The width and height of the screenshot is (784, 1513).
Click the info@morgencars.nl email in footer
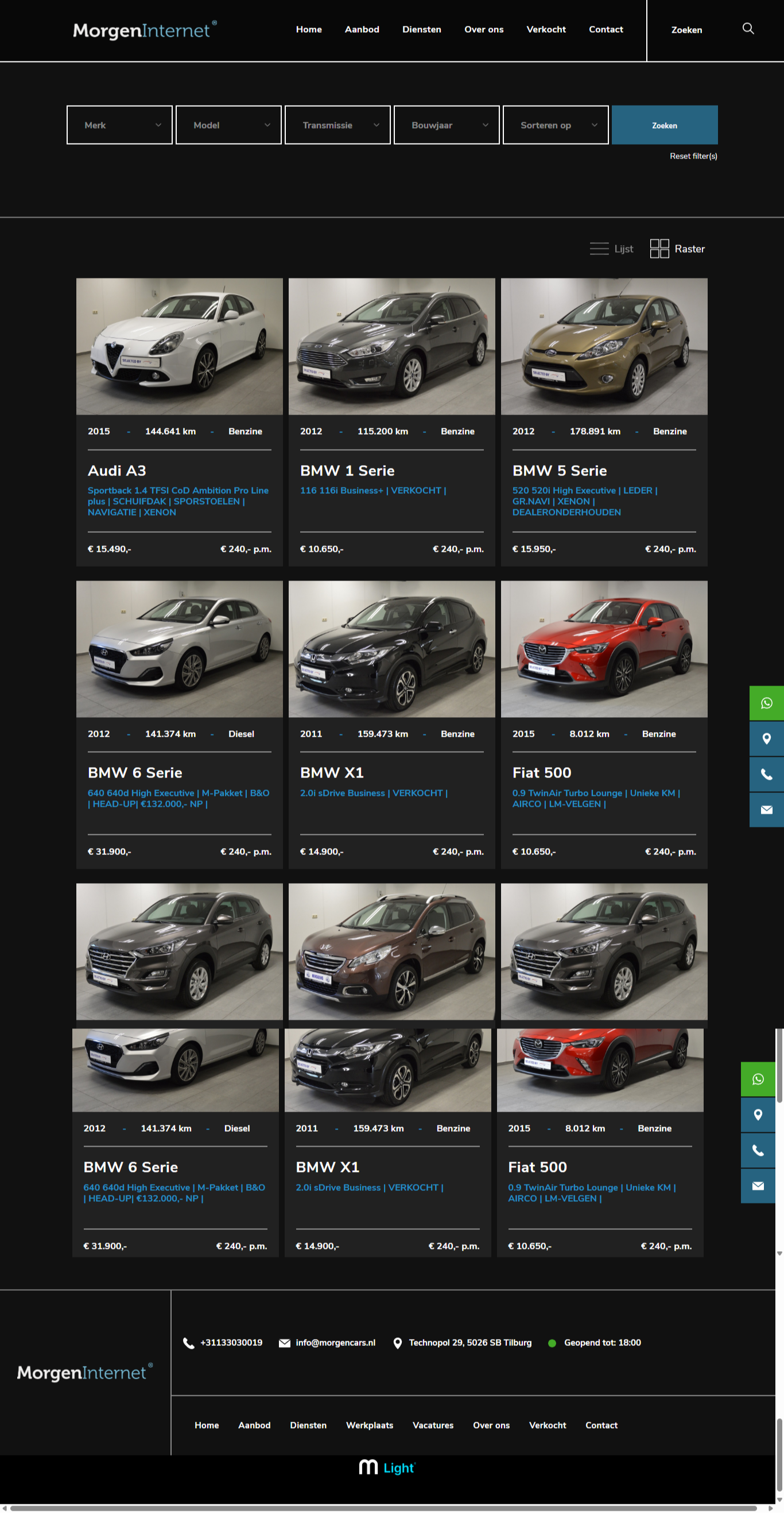335,1342
